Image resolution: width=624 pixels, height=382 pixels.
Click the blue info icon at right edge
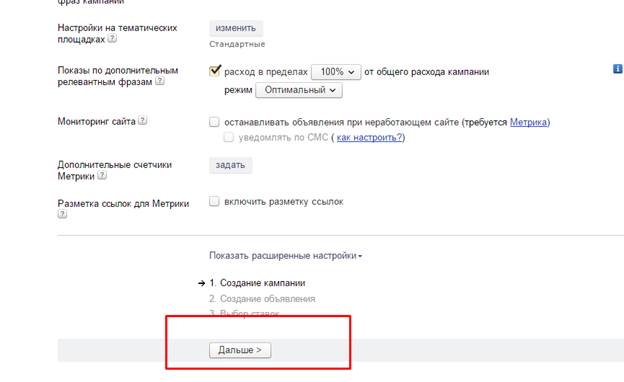point(618,69)
